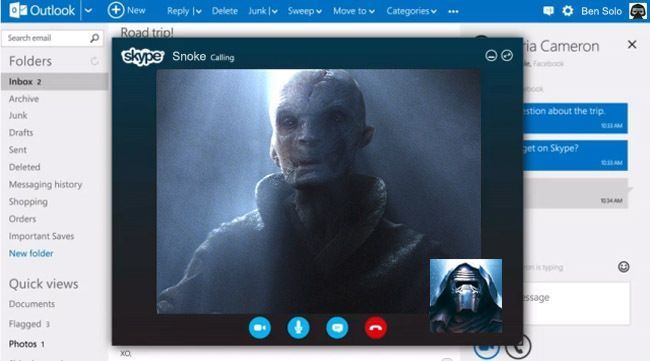
Task: Open the Categories dropdown
Action: pyautogui.click(x=411, y=11)
